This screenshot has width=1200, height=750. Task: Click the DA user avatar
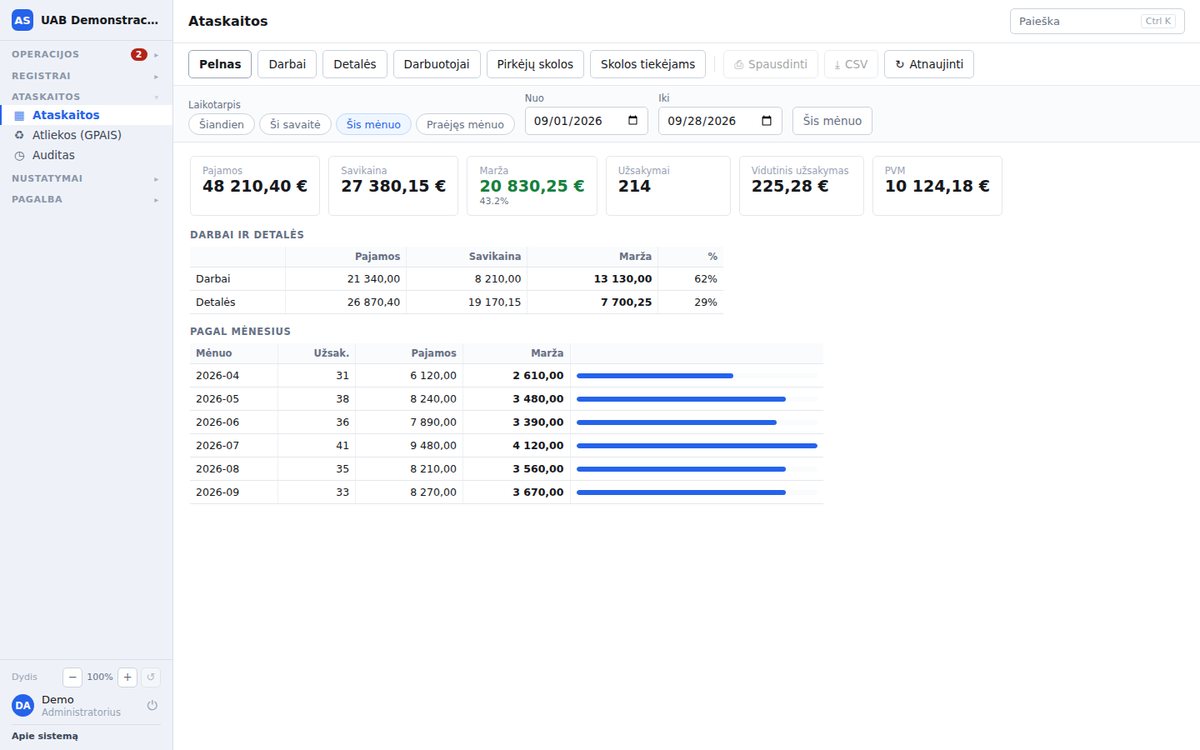[23, 705]
